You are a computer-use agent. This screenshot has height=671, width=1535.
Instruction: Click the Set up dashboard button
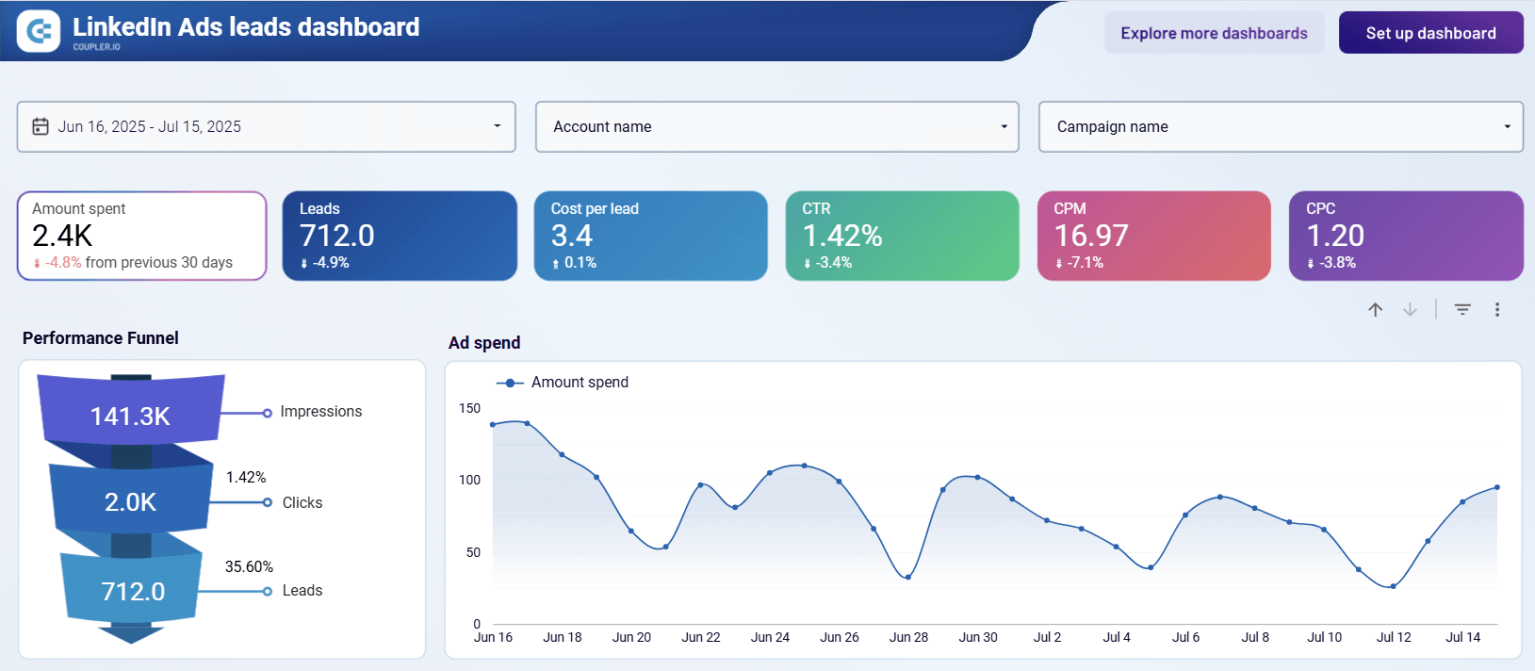(x=1430, y=33)
